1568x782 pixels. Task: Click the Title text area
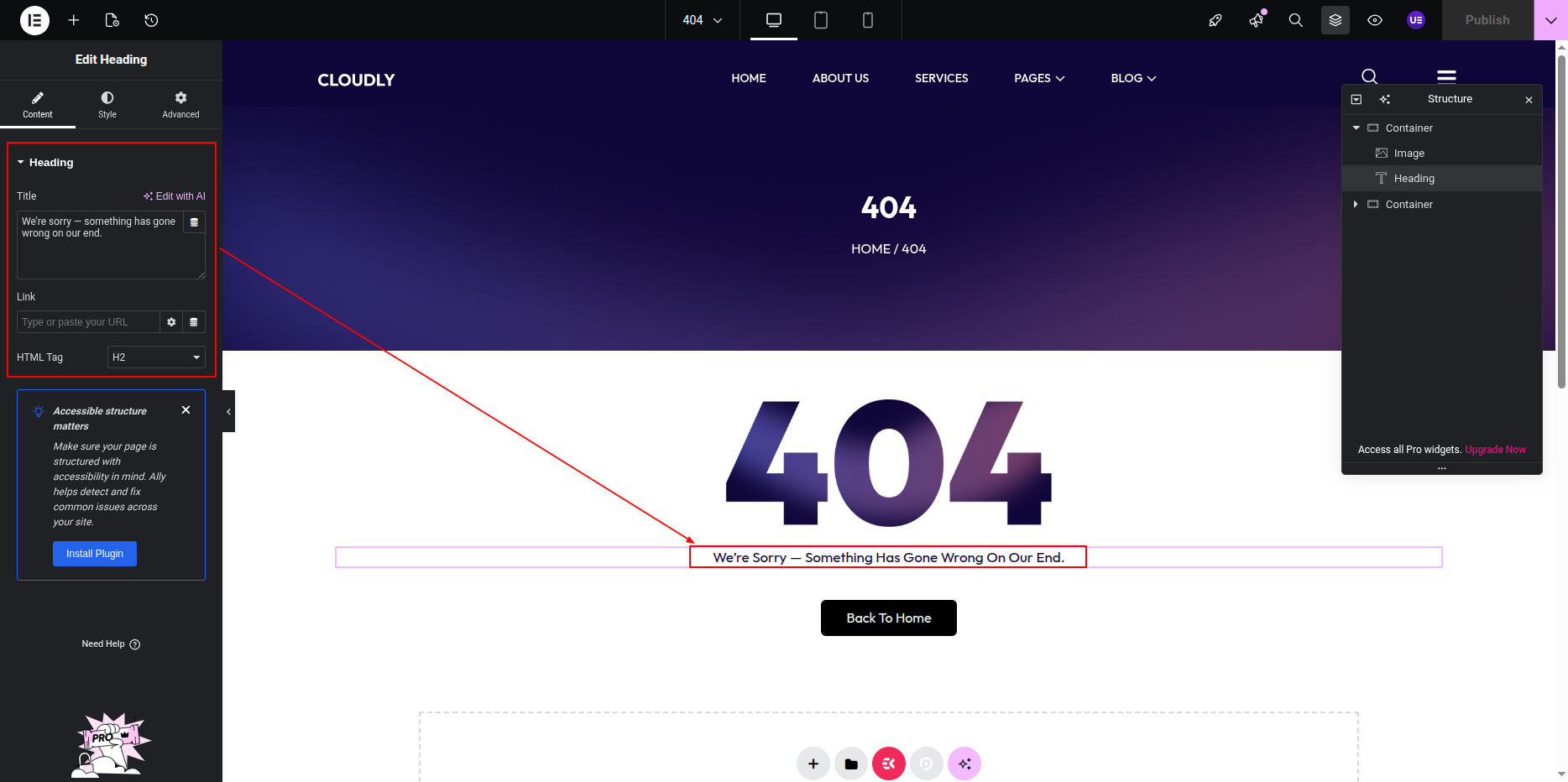[x=100, y=245]
